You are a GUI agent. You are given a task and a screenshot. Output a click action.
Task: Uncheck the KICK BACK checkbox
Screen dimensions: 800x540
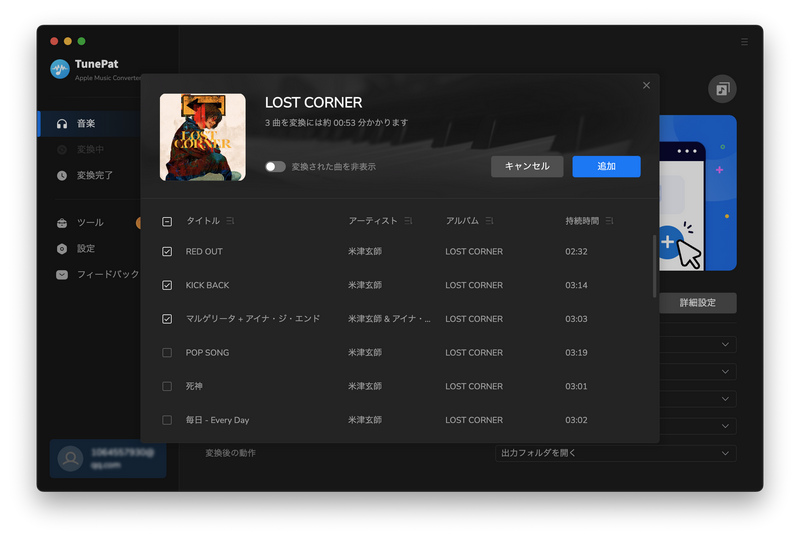point(167,285)
